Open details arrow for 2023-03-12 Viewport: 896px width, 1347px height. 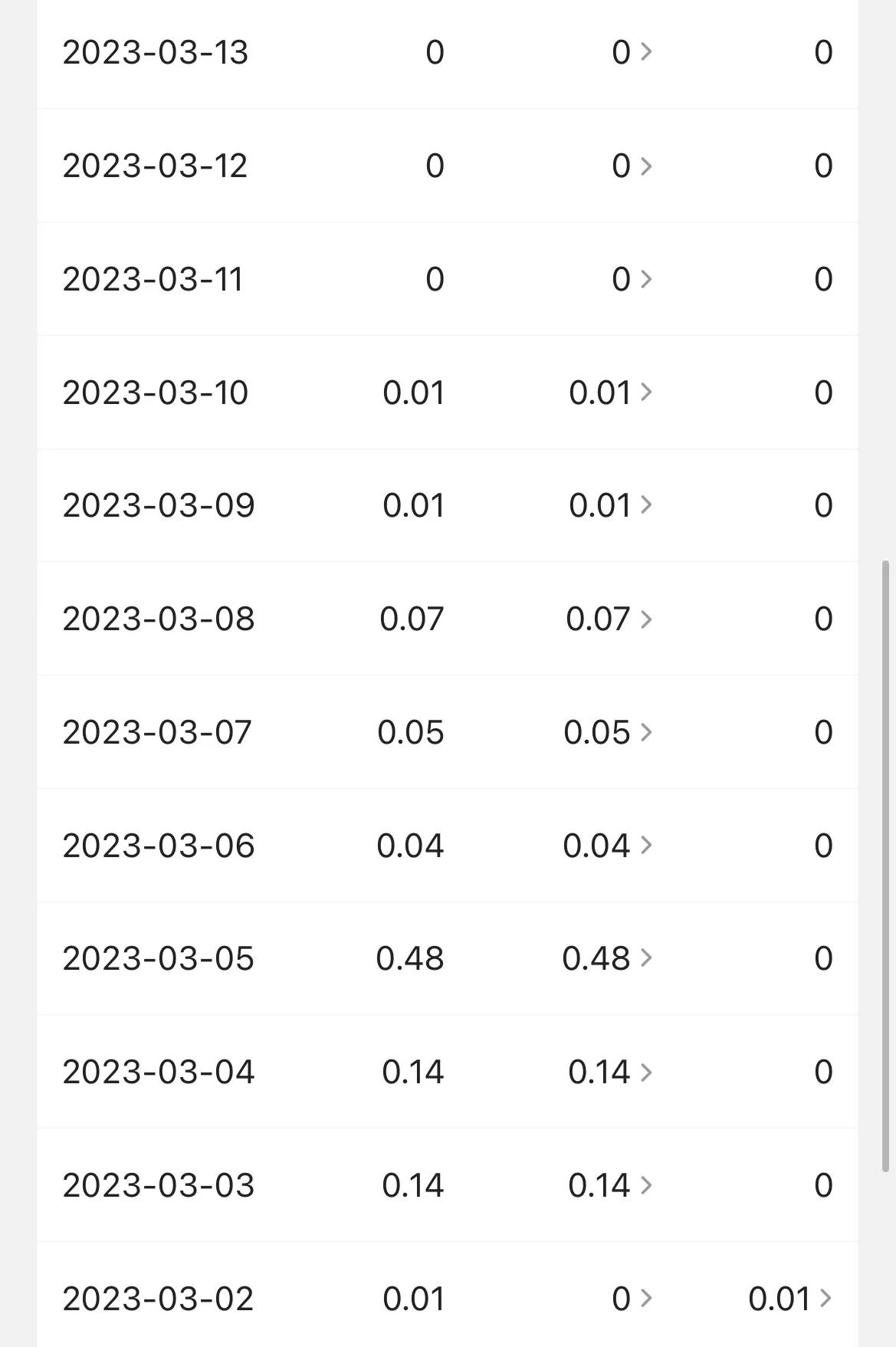pos(646,166)
